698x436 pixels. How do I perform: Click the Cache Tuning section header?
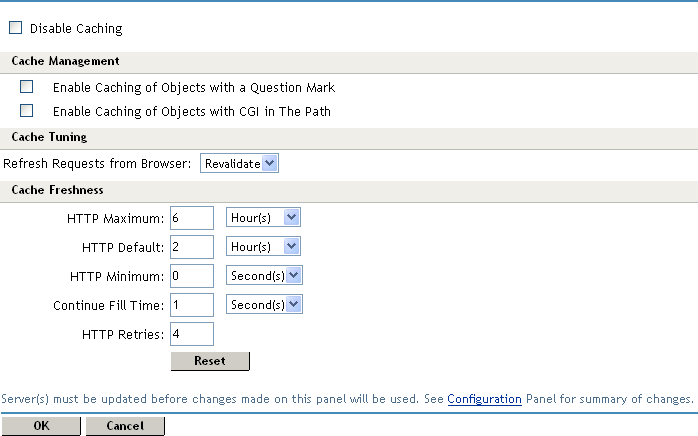point(49,137)
